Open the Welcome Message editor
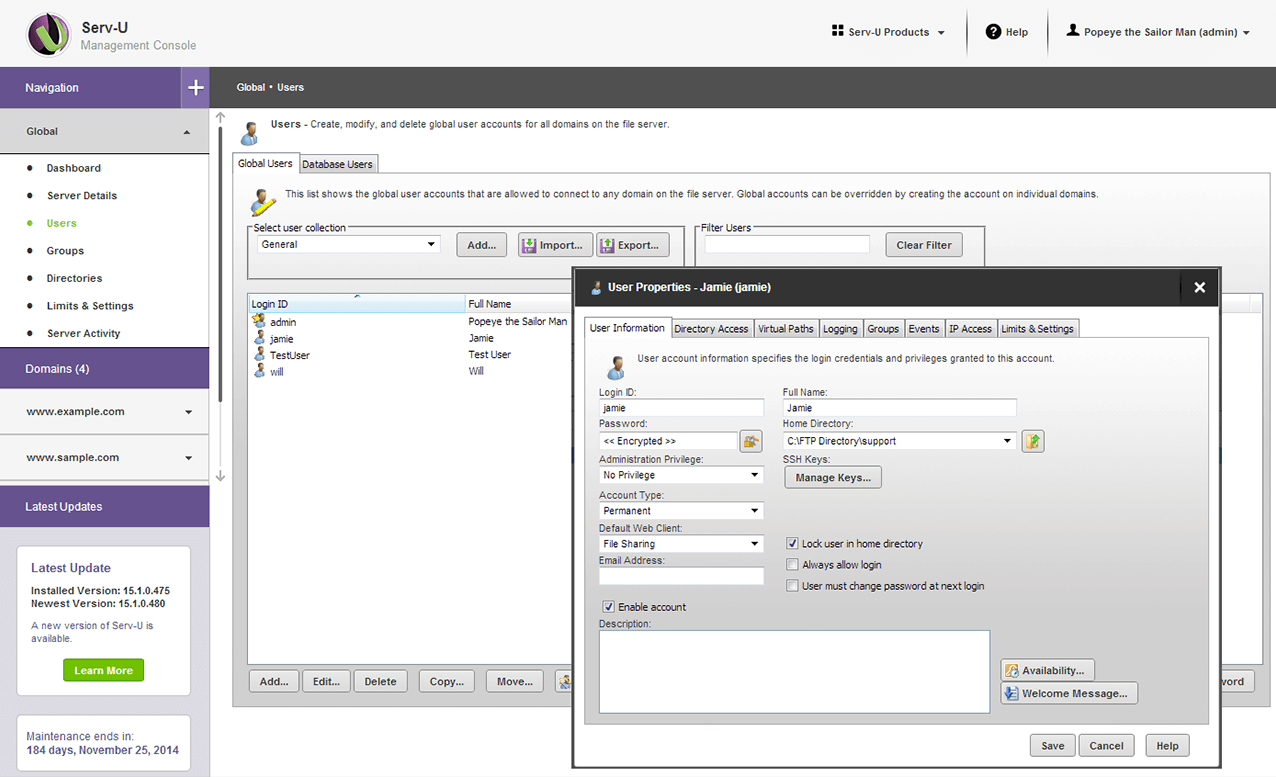This screenshot has height=777, width=1276. pyautogui.click(x=1069, y=694)
